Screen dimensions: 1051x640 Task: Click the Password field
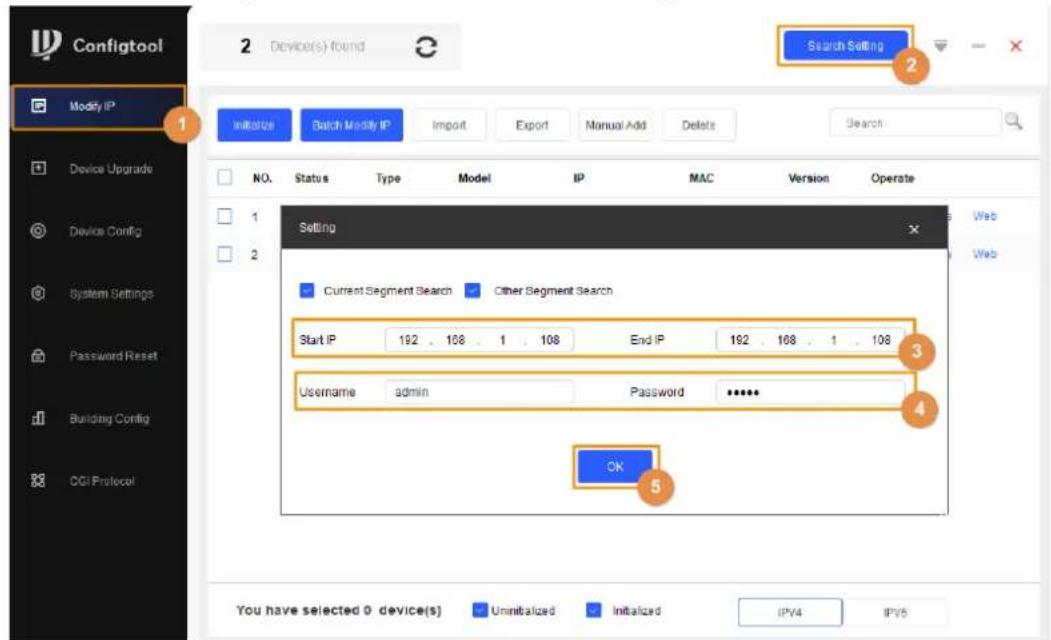pos(810,392)
